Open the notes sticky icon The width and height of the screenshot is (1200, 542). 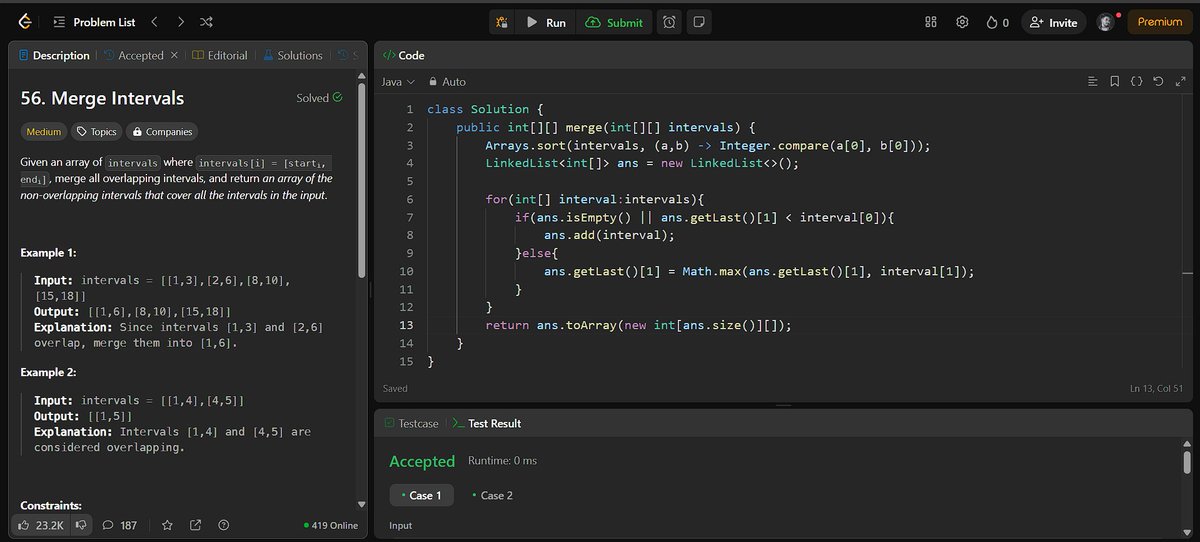point(700,22)
